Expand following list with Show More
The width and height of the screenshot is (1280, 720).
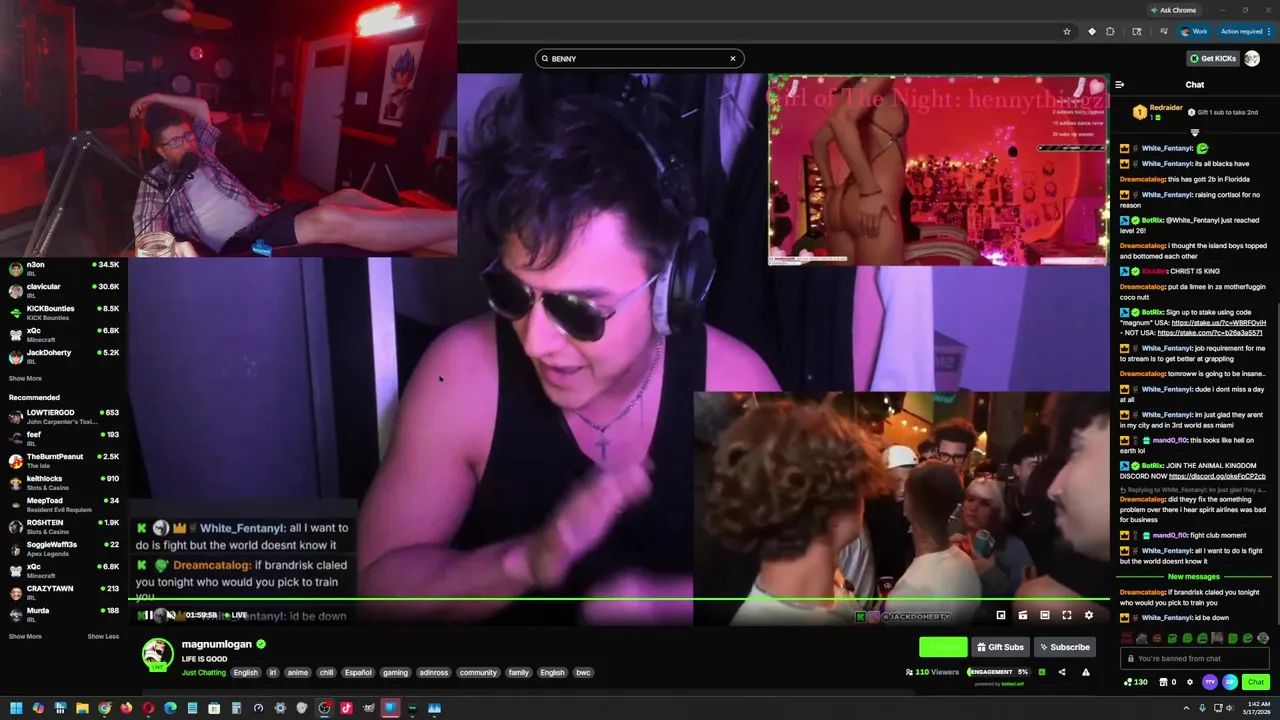25,378
